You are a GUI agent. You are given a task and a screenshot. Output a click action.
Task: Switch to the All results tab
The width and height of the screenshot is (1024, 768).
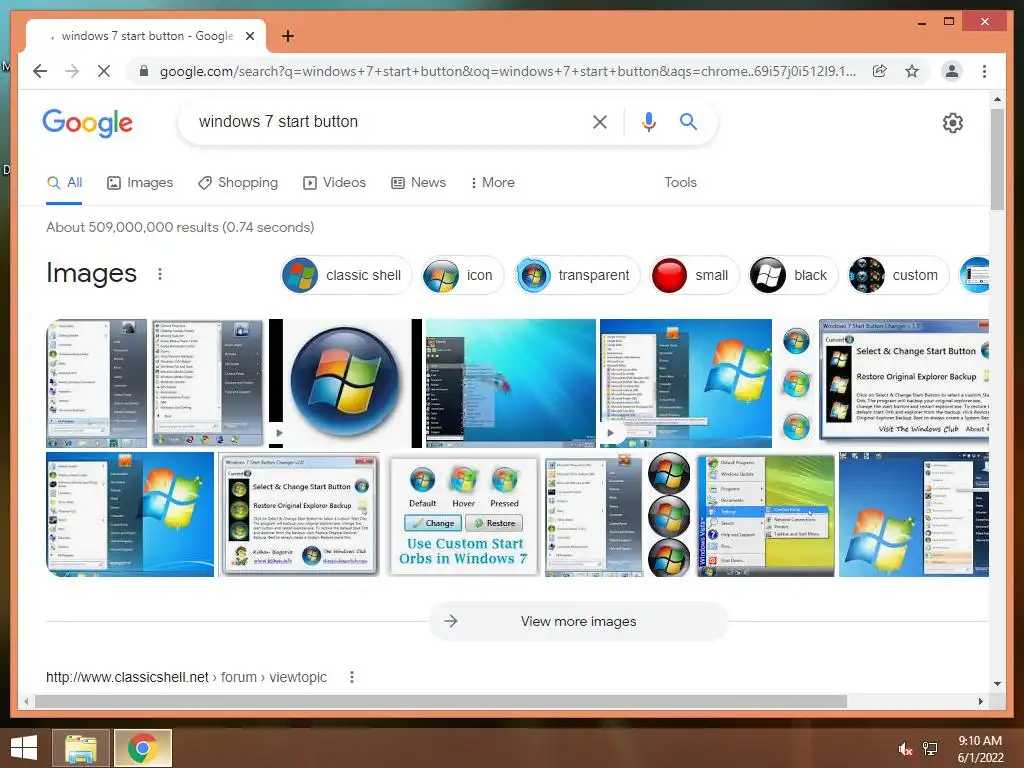(64, 183)
